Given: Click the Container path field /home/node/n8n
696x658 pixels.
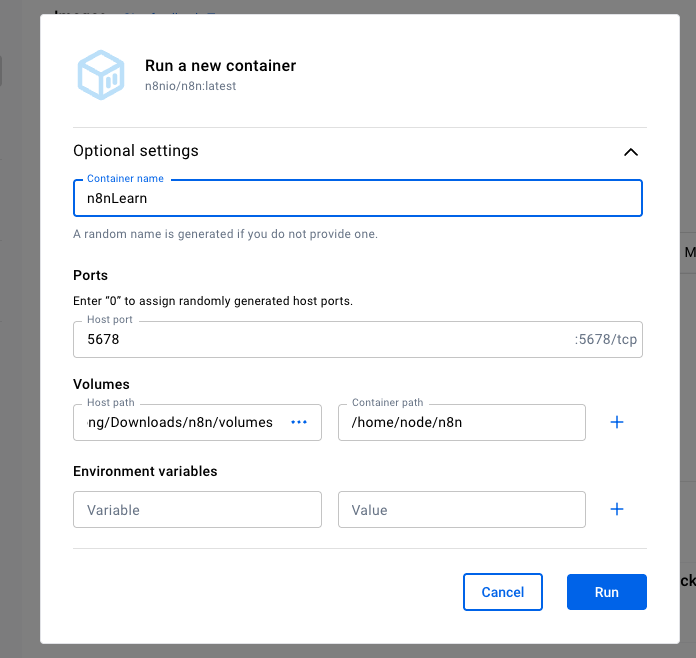Looking at the screenshot, I should tap(462, 422).
